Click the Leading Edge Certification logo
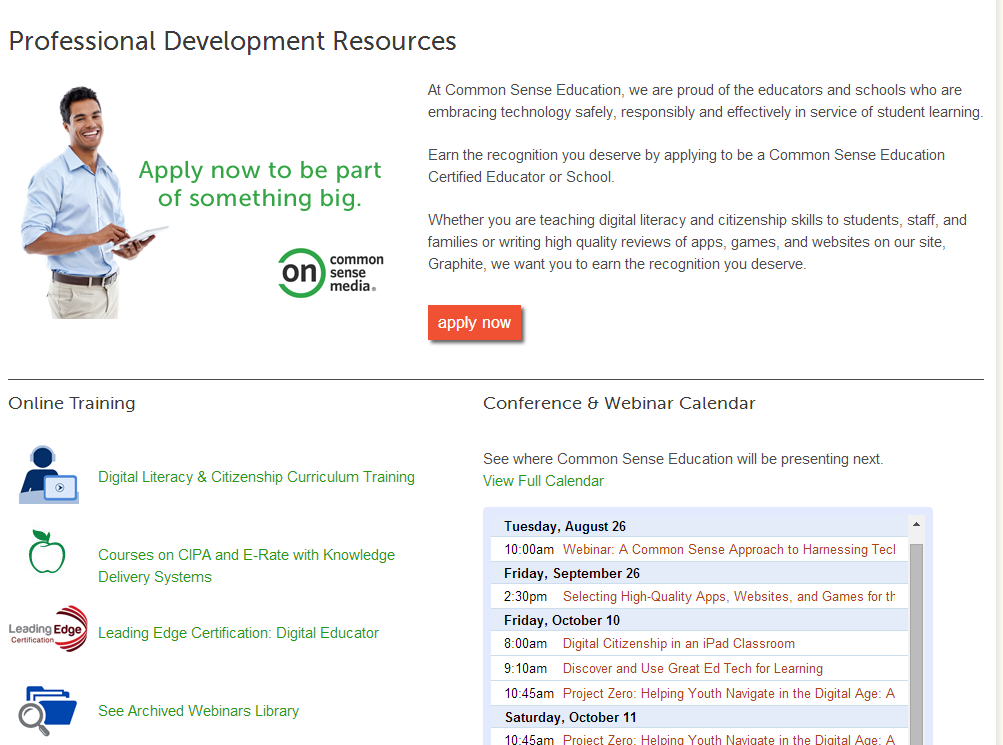Viewport: 1003px width, 745px height. coord(48,629)
